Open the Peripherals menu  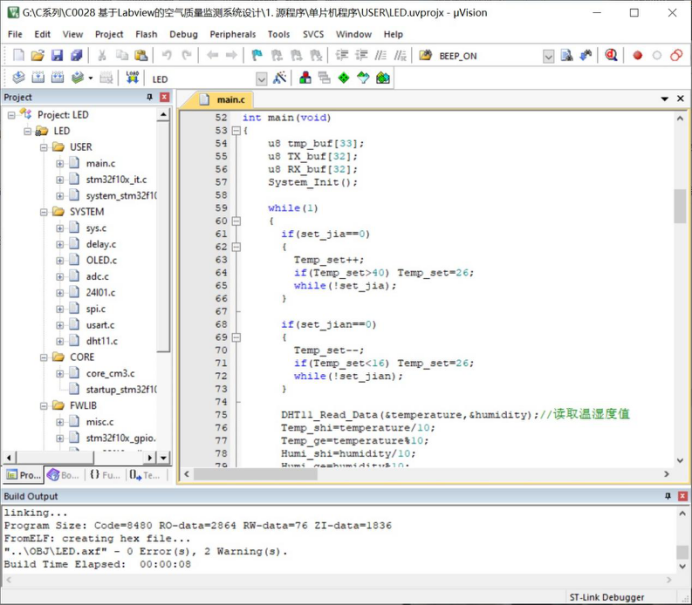tap(233, 34)
